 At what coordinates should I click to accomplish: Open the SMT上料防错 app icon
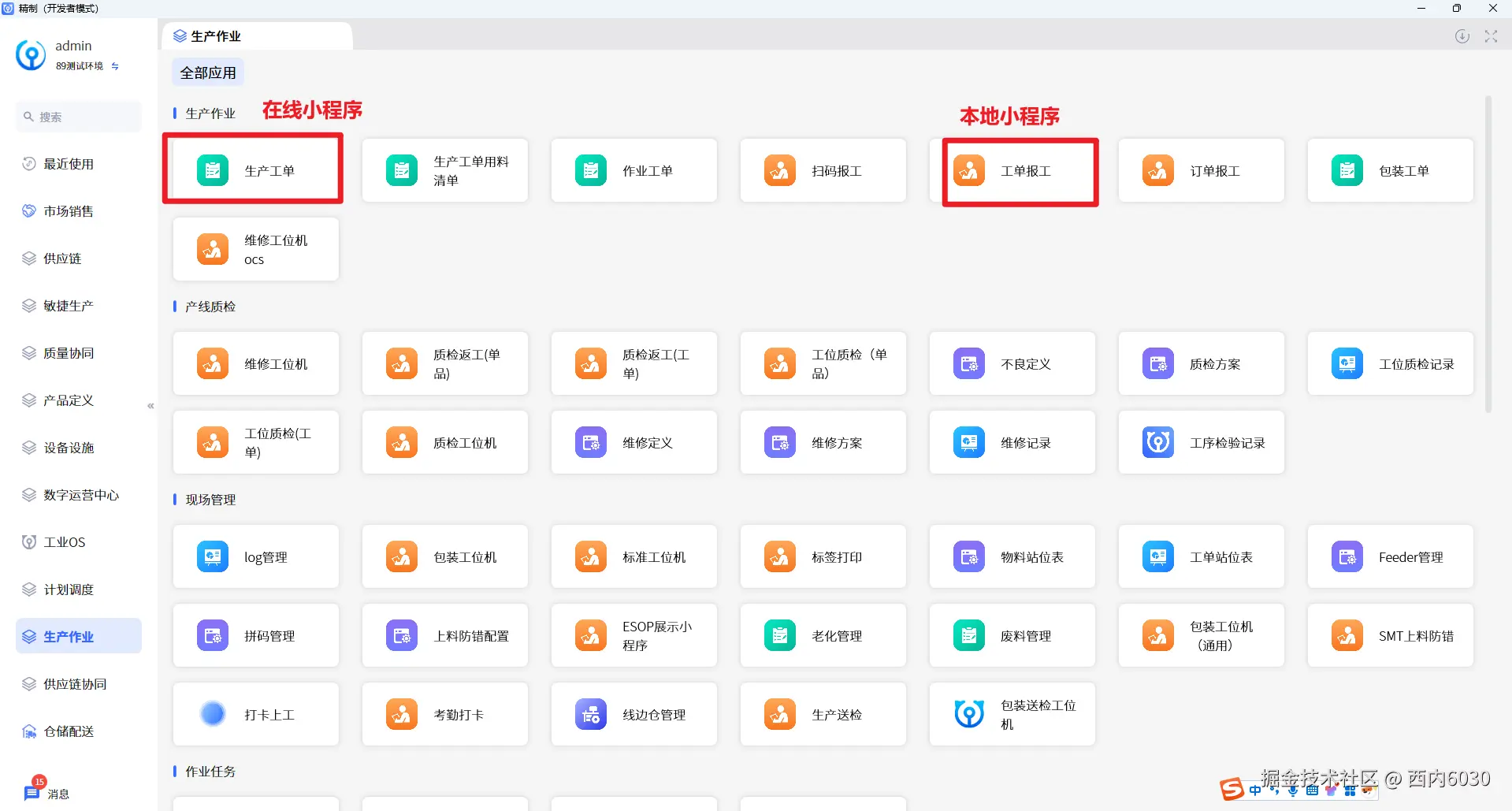(x=1347, y=635)
